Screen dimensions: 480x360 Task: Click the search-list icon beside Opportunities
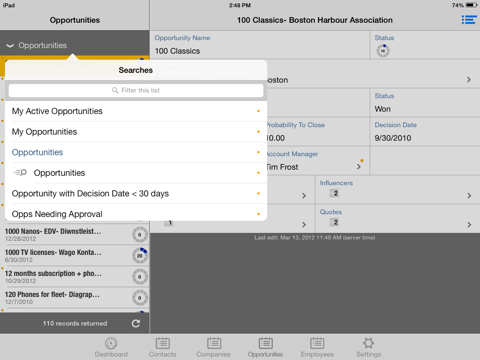pyautogui.click(x=20, y=173)
